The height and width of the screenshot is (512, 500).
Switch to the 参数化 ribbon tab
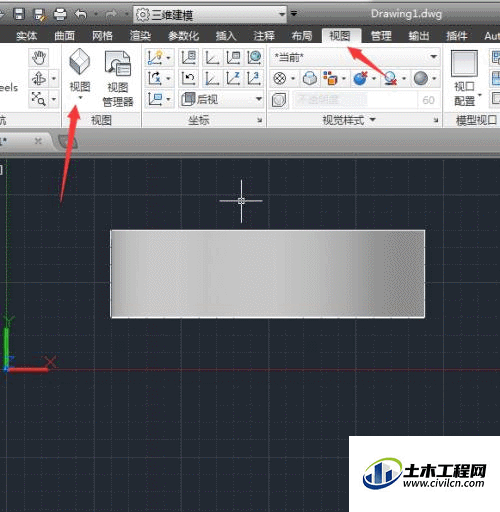coord(183,36)
